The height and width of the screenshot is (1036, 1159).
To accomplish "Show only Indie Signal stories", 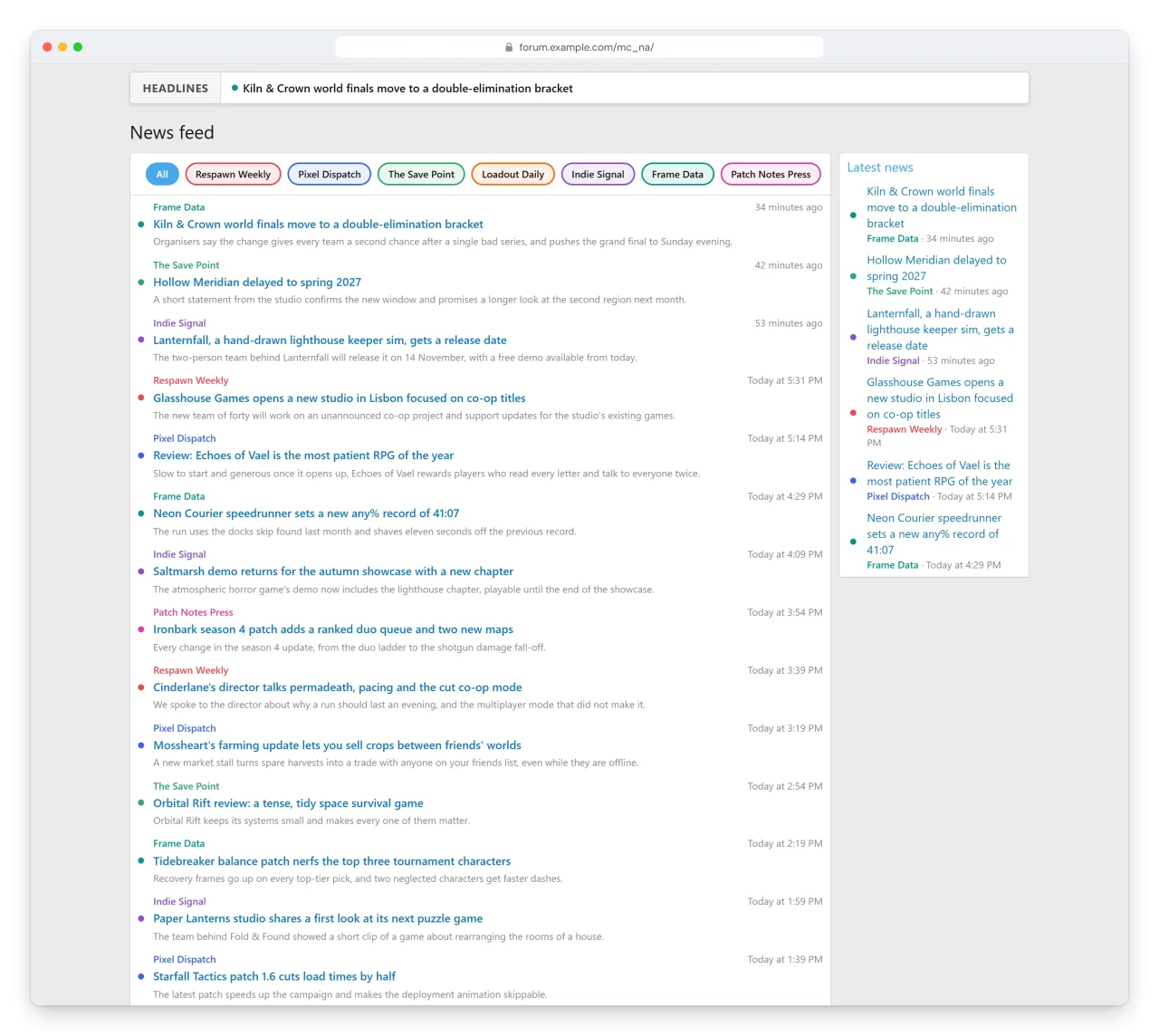I will click(598, 174).
